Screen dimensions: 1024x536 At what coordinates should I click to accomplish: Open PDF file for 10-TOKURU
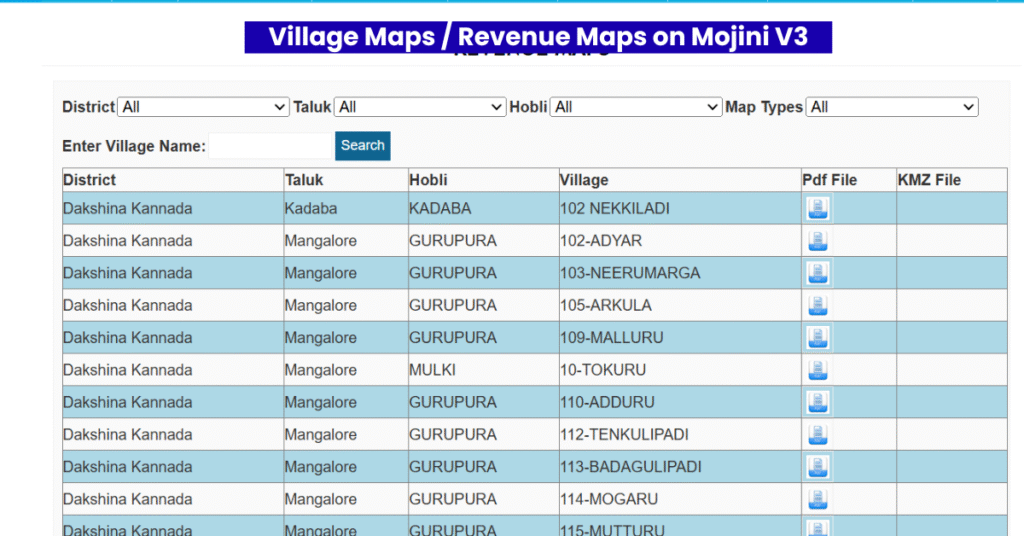[x=818, y=370]
